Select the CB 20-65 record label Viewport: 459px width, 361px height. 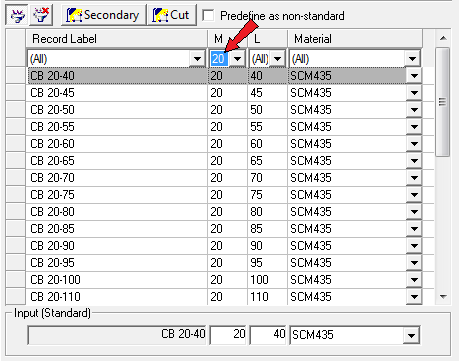coord(52,161)
